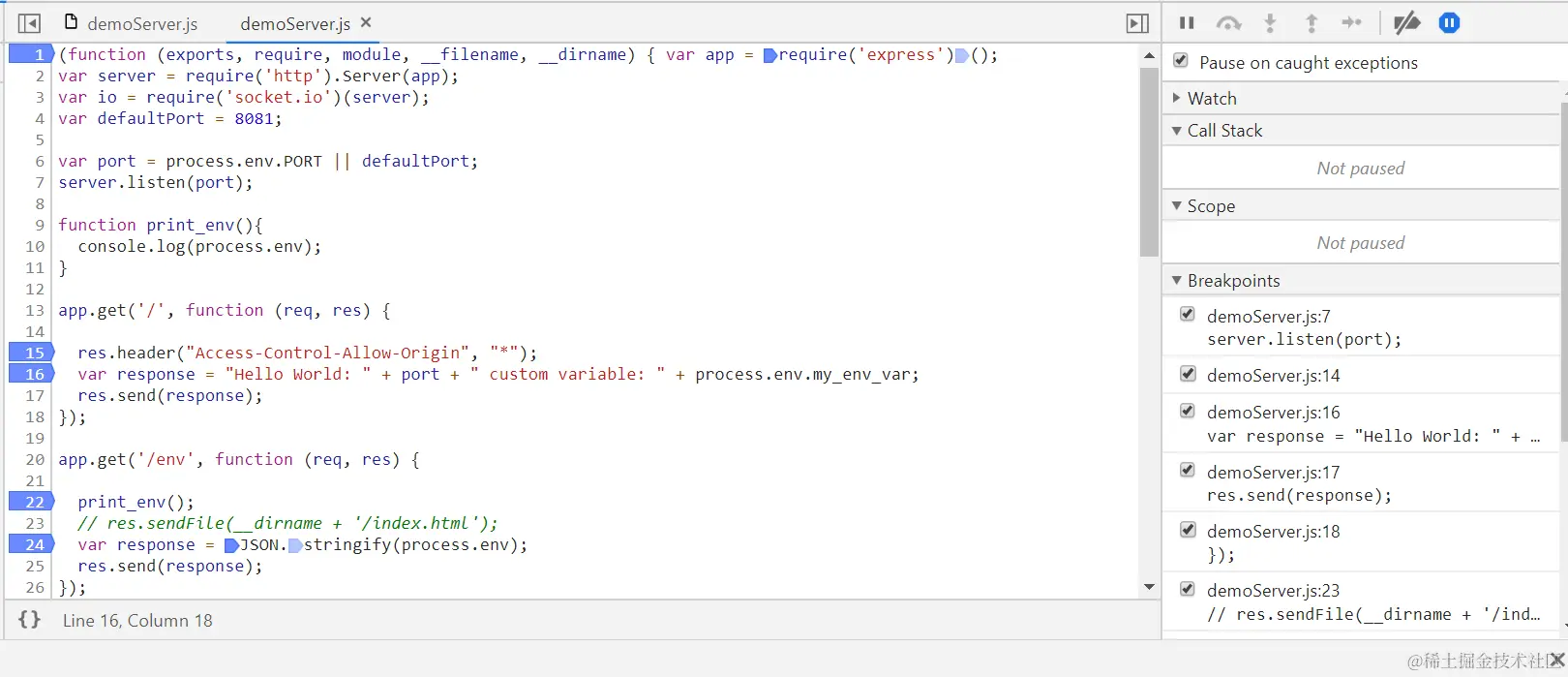Click the inline marker after require('express') on line 1
1568x677 pixels.
click(962, 55)
